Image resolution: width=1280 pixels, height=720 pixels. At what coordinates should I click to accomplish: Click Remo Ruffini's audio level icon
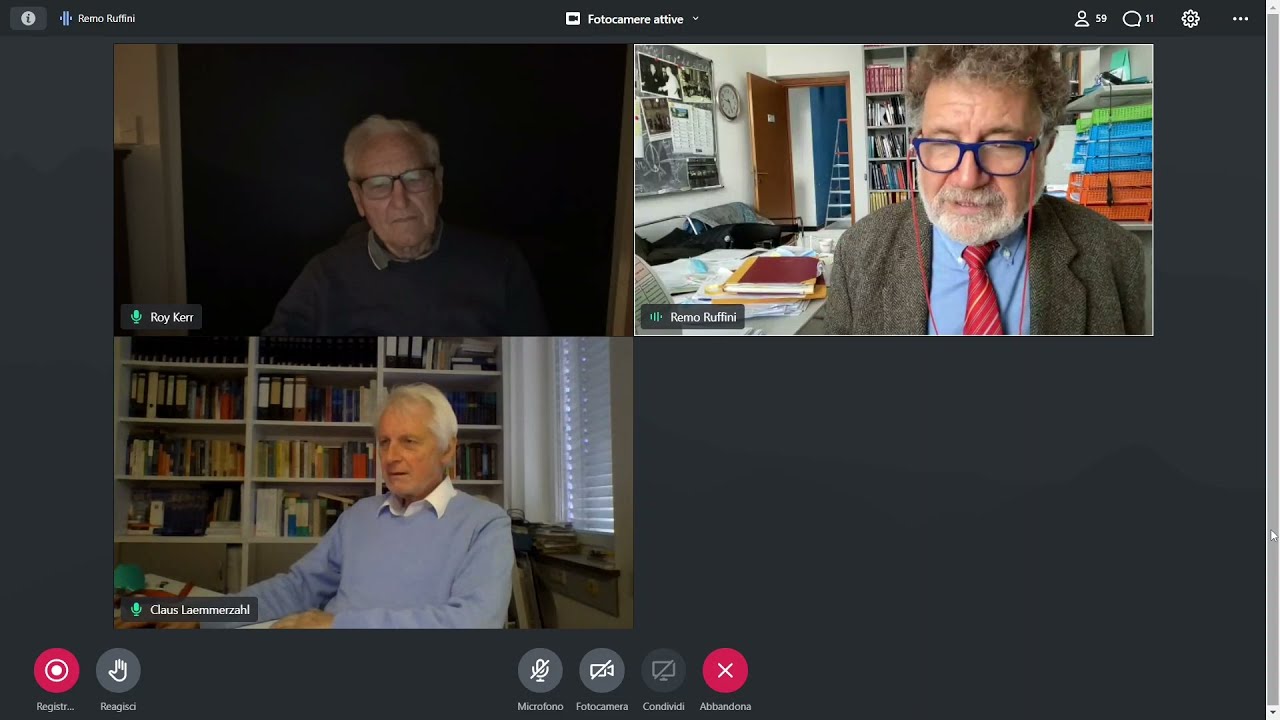pyautogui.click(x=656, y=317)
